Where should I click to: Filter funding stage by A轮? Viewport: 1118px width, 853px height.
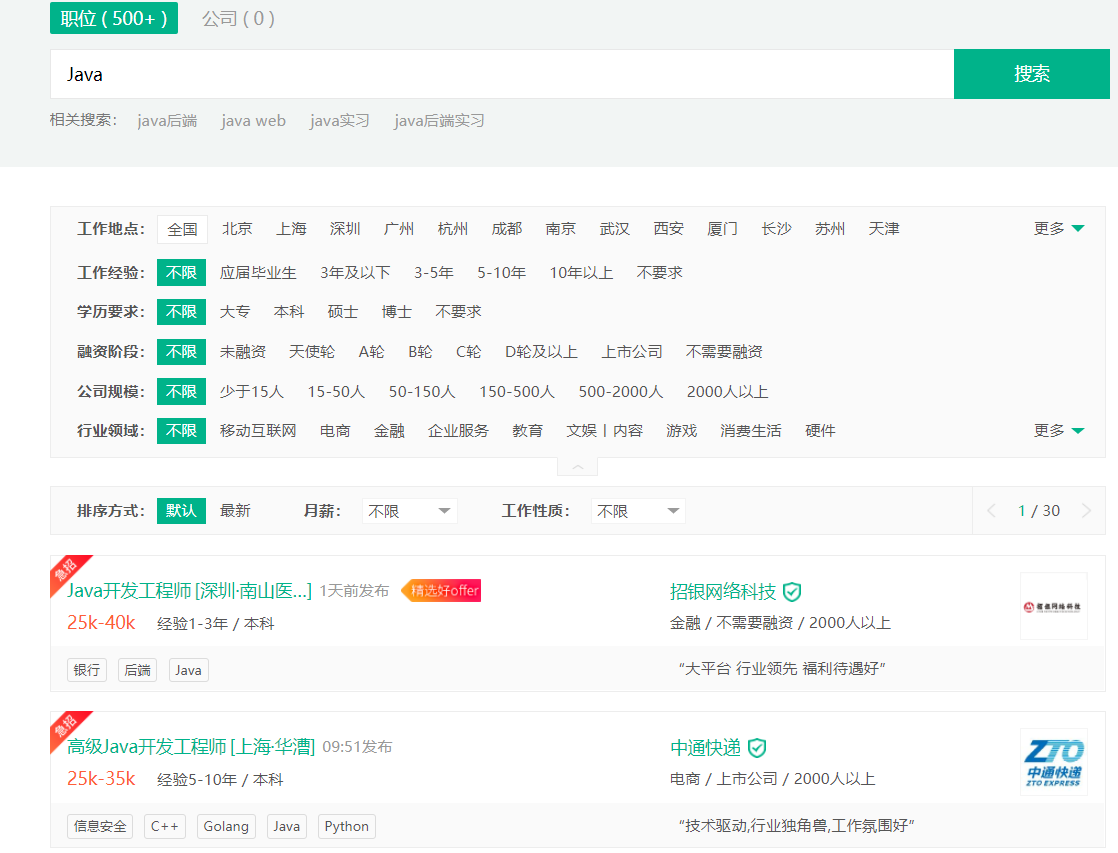[x=371, y=352]
